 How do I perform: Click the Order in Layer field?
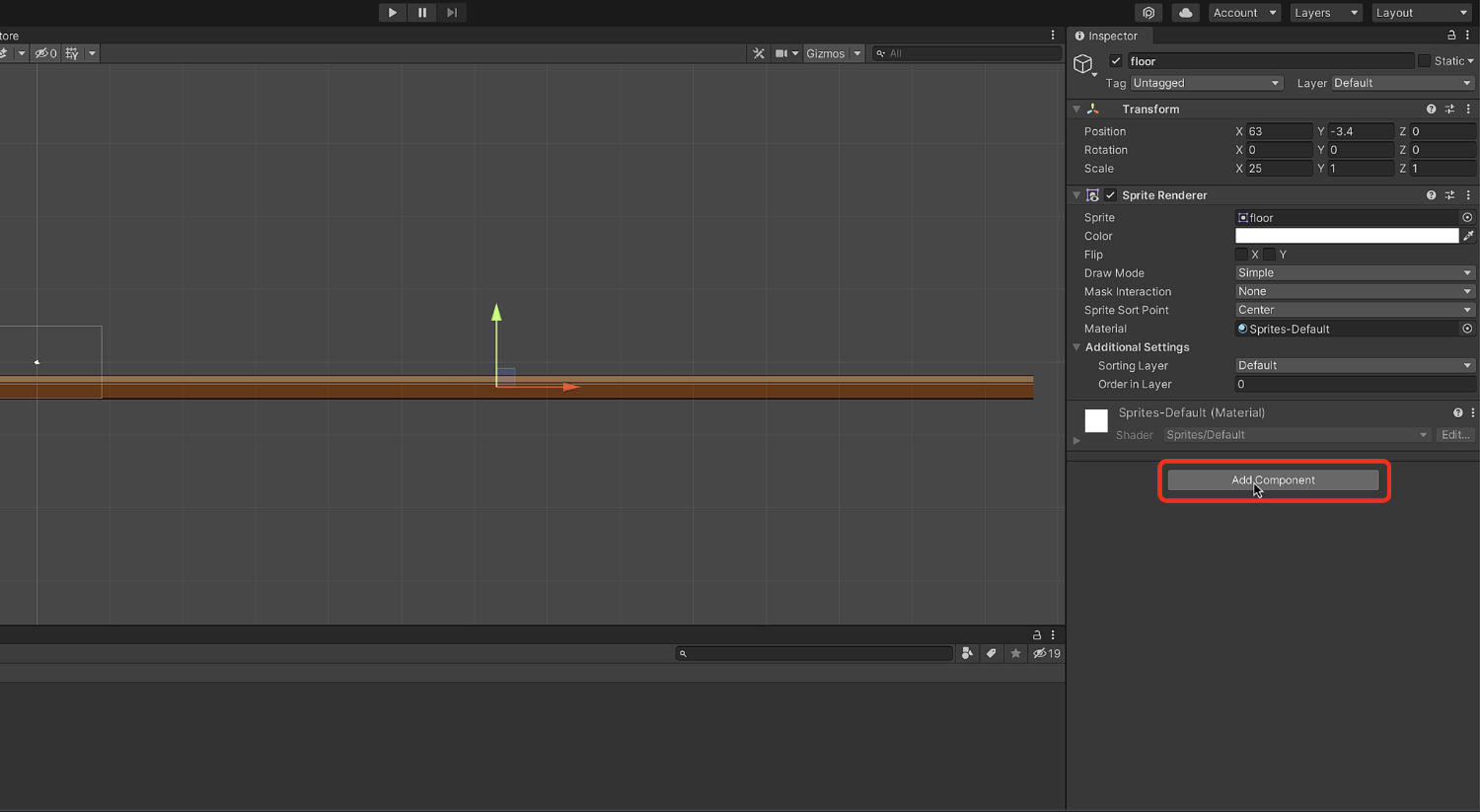(1355, 384)
